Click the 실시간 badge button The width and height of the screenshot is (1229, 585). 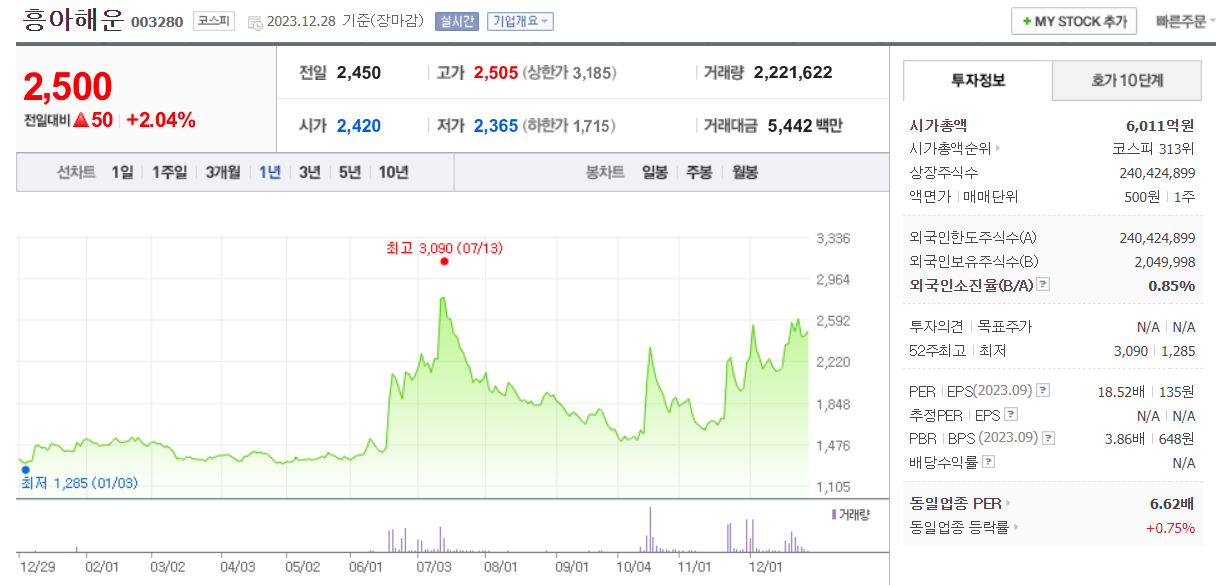tap(458, 22)
